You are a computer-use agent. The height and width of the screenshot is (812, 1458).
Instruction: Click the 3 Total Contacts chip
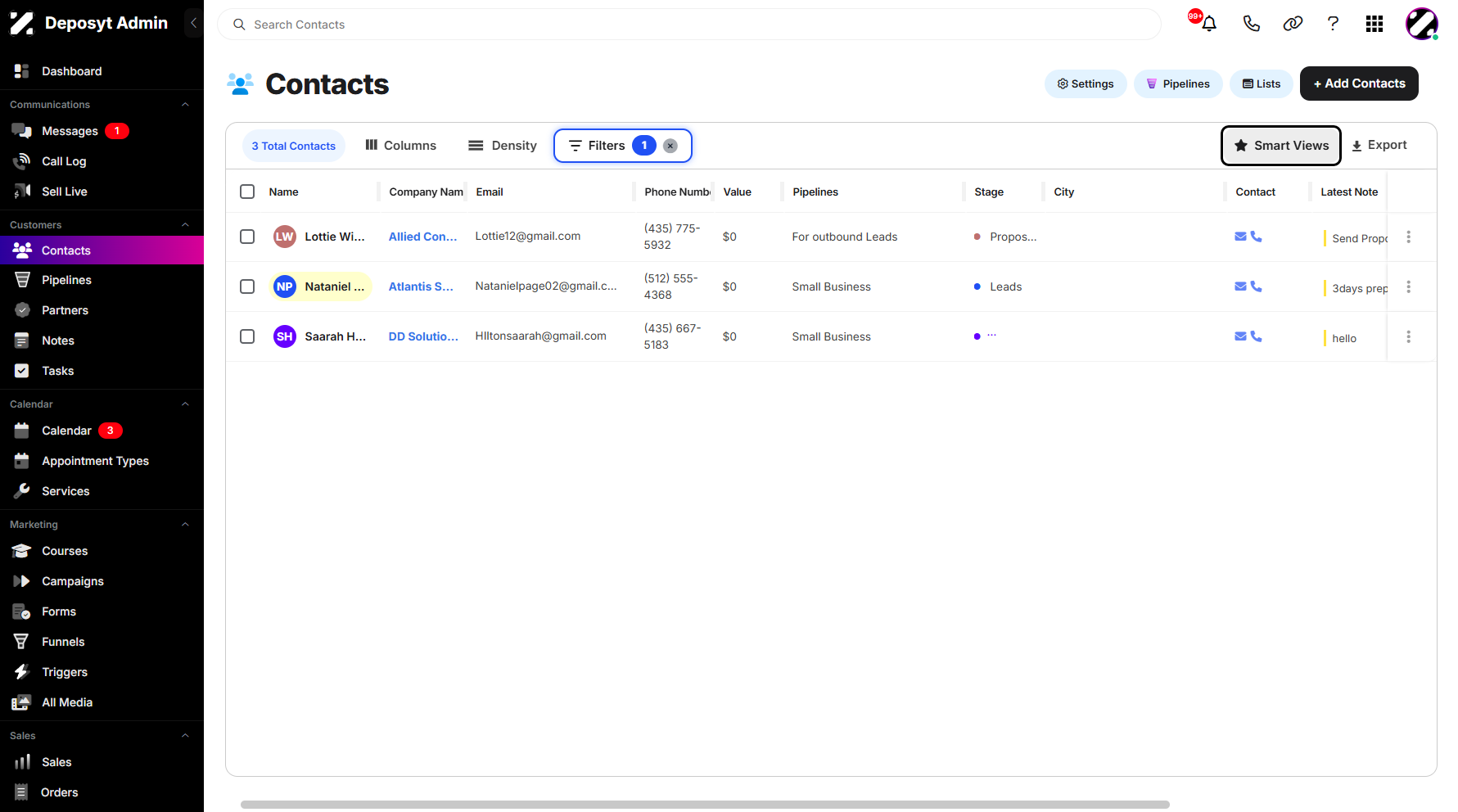294,146
